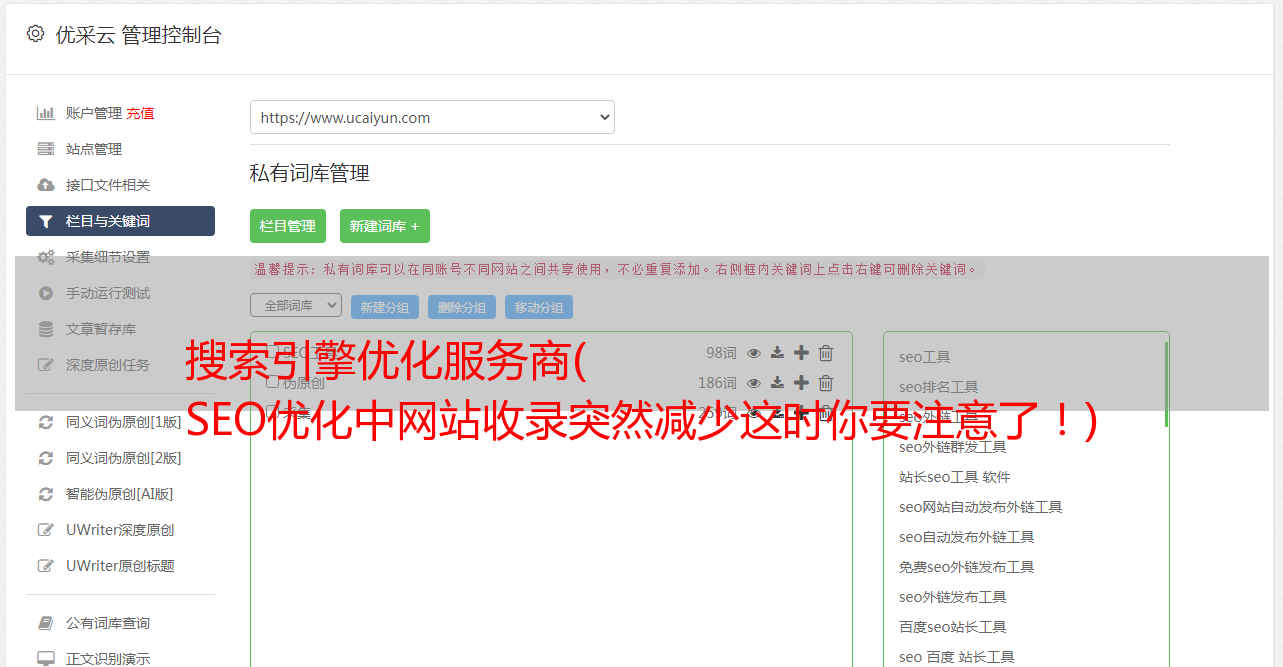The width and height of the screenshot is (1283, 667).
Task: Click the edit icon of 深度原创任务
Action: (46, 365)
